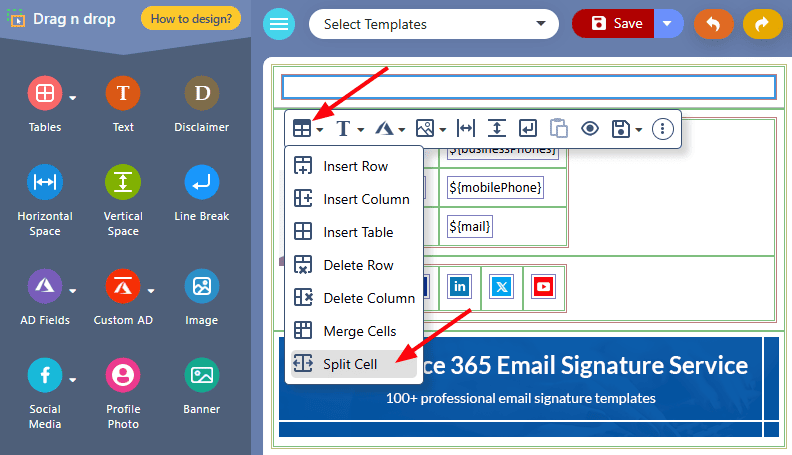This screenshot has height=455, width=792.
Task: Choose Merge Cells from the menu
Action: coord(354,331)
